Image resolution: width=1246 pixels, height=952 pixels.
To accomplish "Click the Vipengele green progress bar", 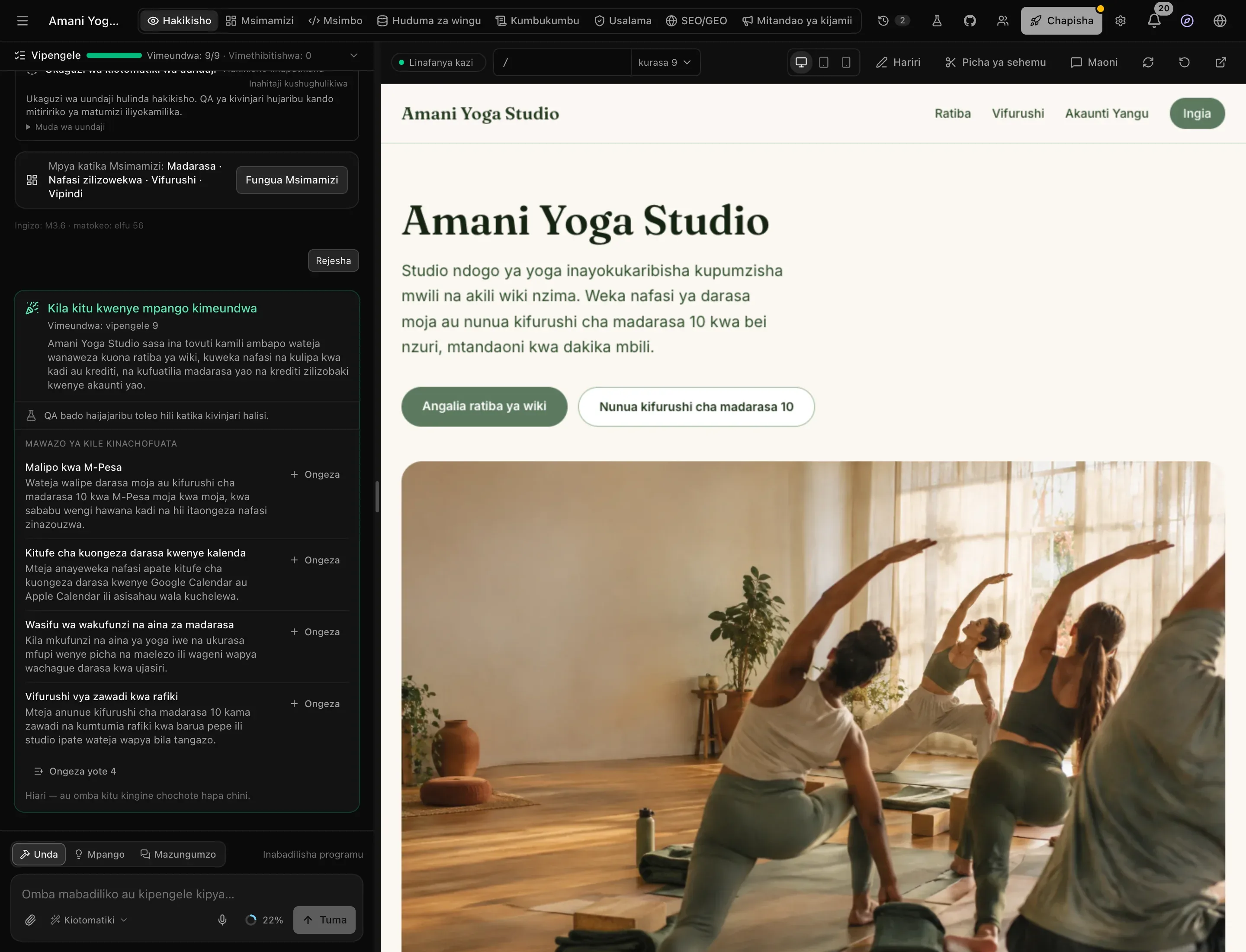I will coord(114,55).
